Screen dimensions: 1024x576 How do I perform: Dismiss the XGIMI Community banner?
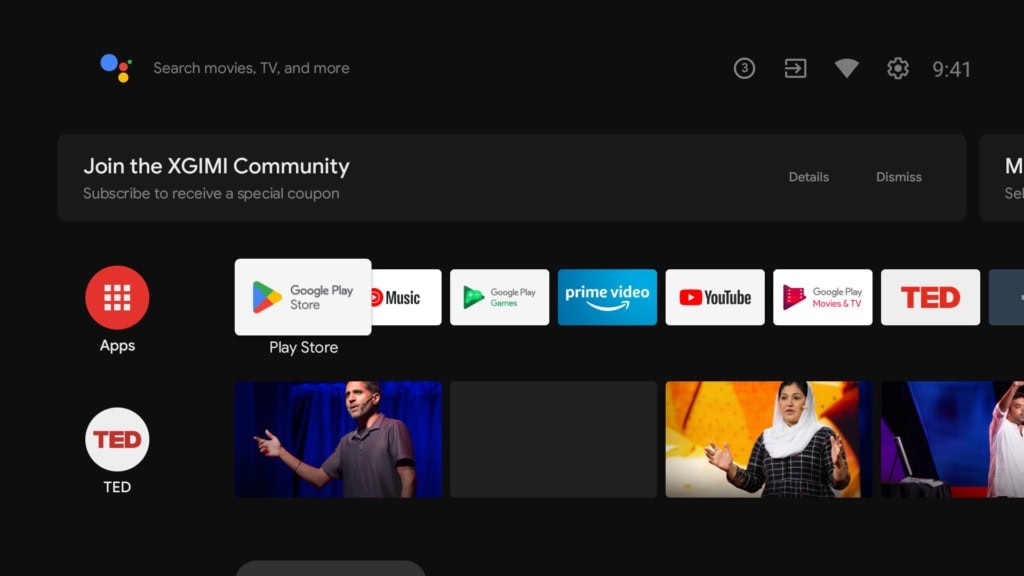[898, 177]
